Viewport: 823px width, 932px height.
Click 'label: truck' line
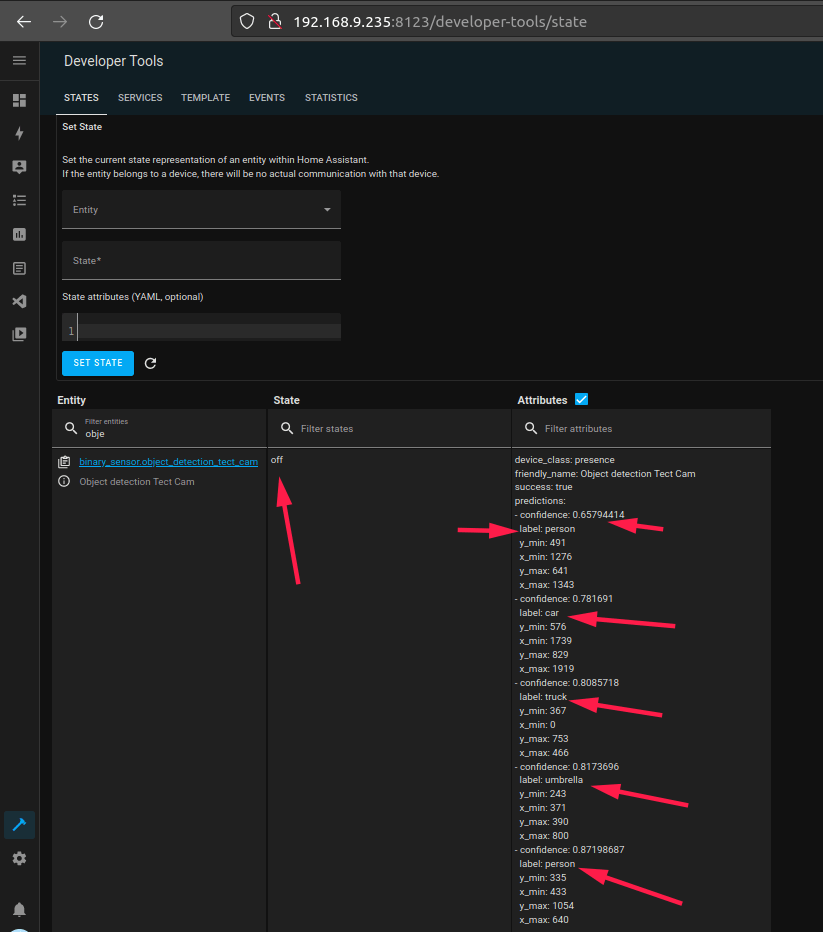(543, 697)
